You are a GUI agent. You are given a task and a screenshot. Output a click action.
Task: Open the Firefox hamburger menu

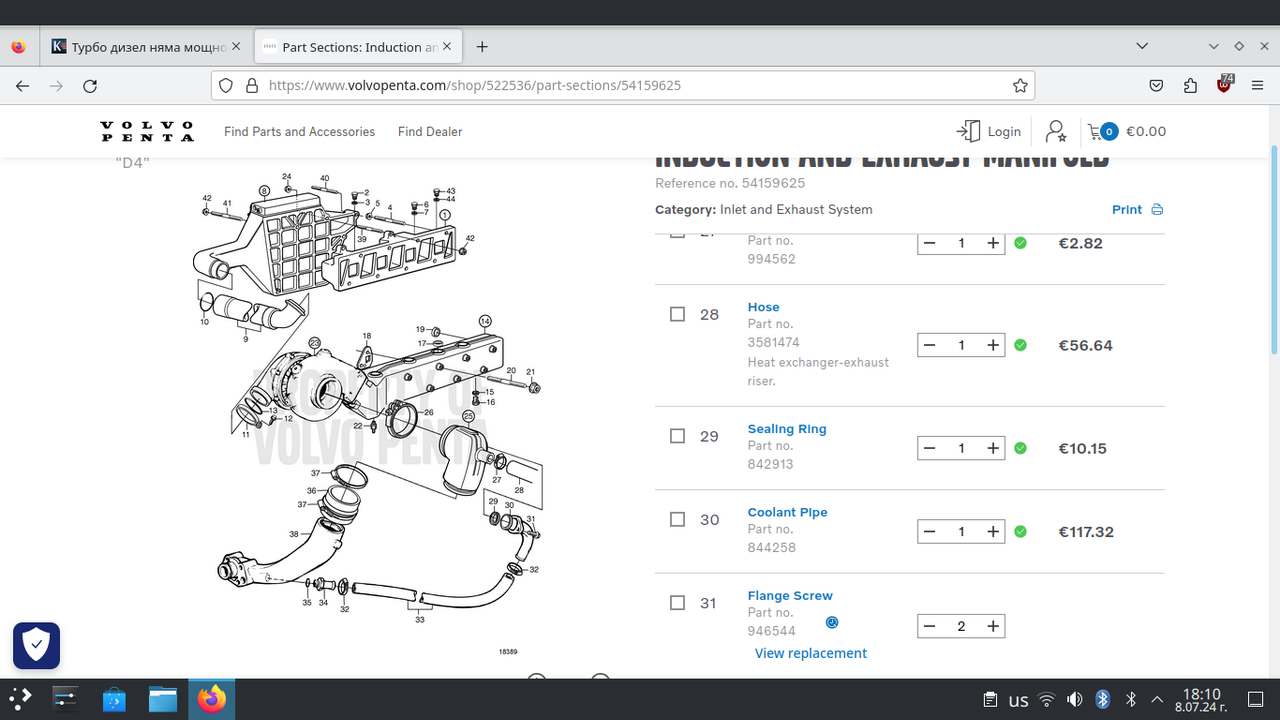click(1258, 86)
